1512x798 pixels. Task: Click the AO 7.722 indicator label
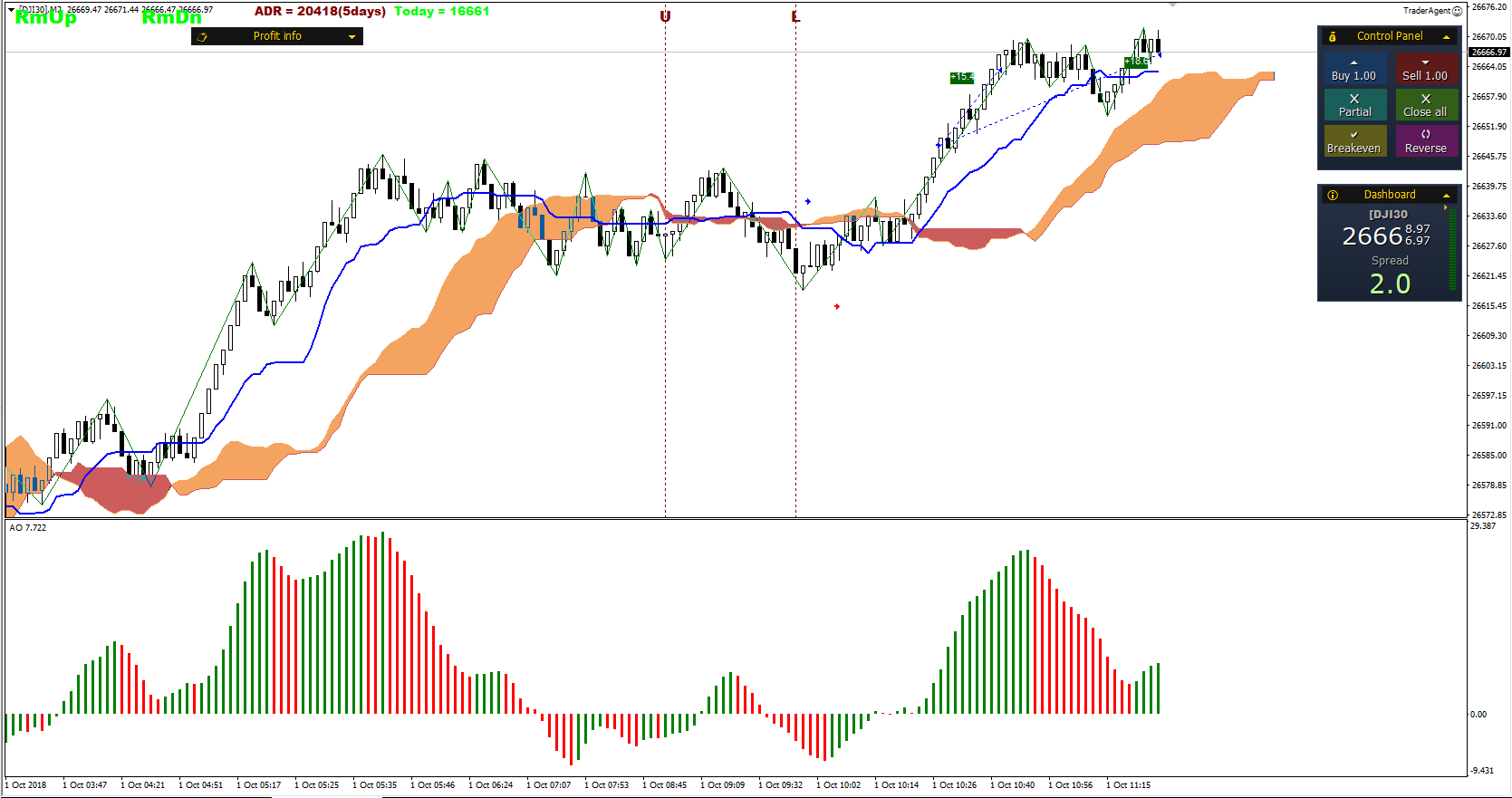click(x=28, y=527)
